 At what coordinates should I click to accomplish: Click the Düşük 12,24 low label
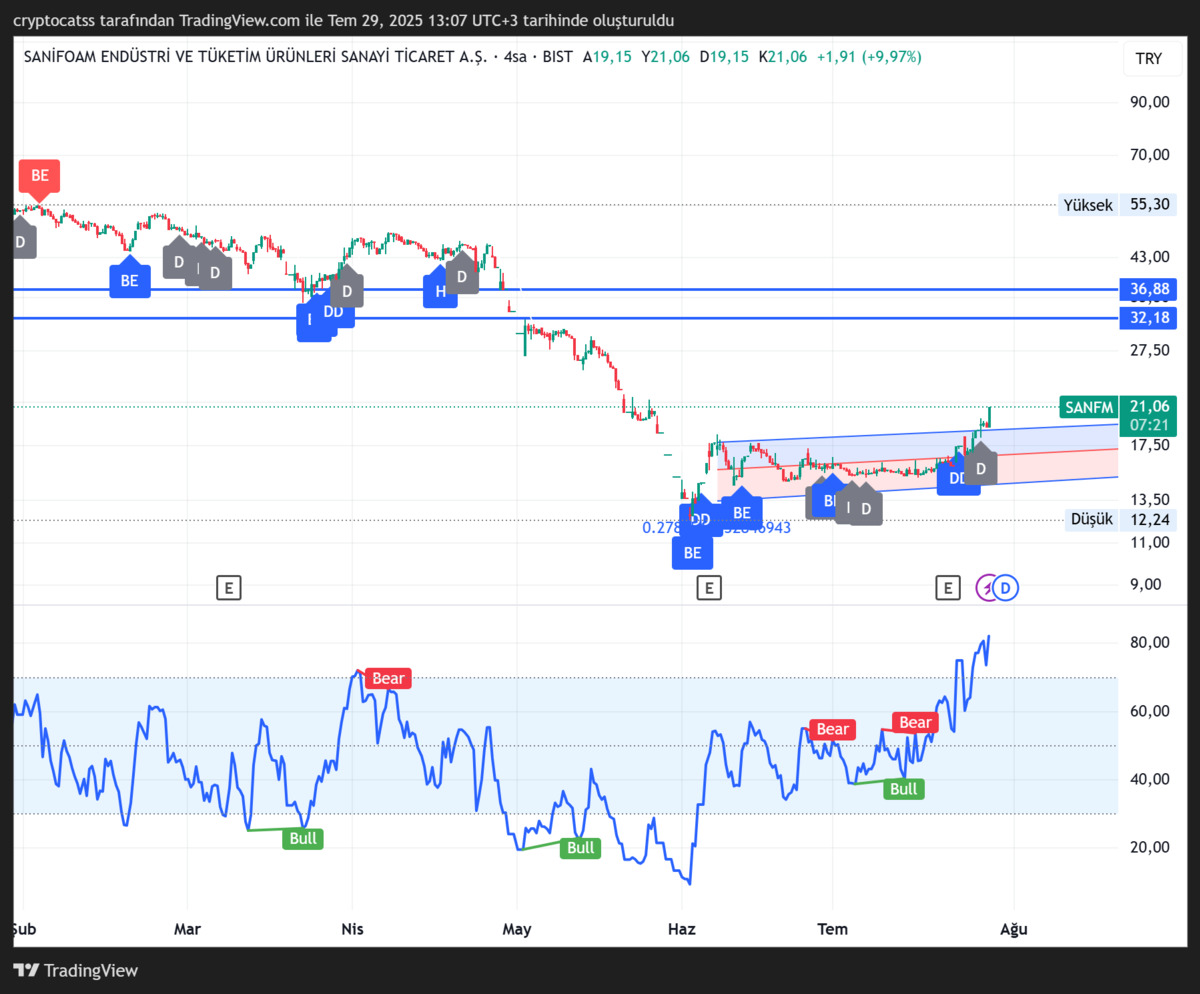pyautogui.click(x=1120, y=519)
